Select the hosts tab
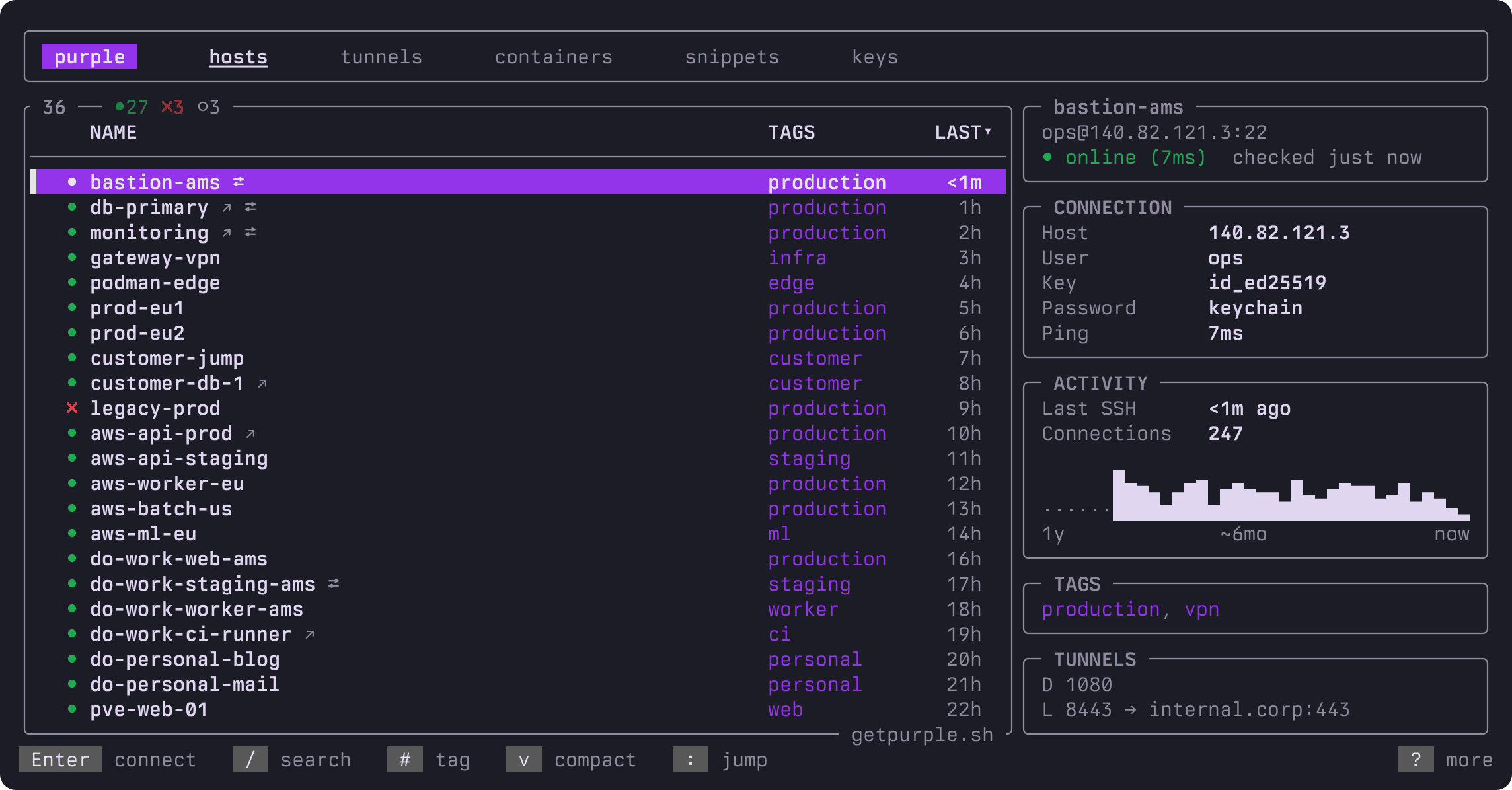This screenshot has height=790, width=1512. [239, 57]
